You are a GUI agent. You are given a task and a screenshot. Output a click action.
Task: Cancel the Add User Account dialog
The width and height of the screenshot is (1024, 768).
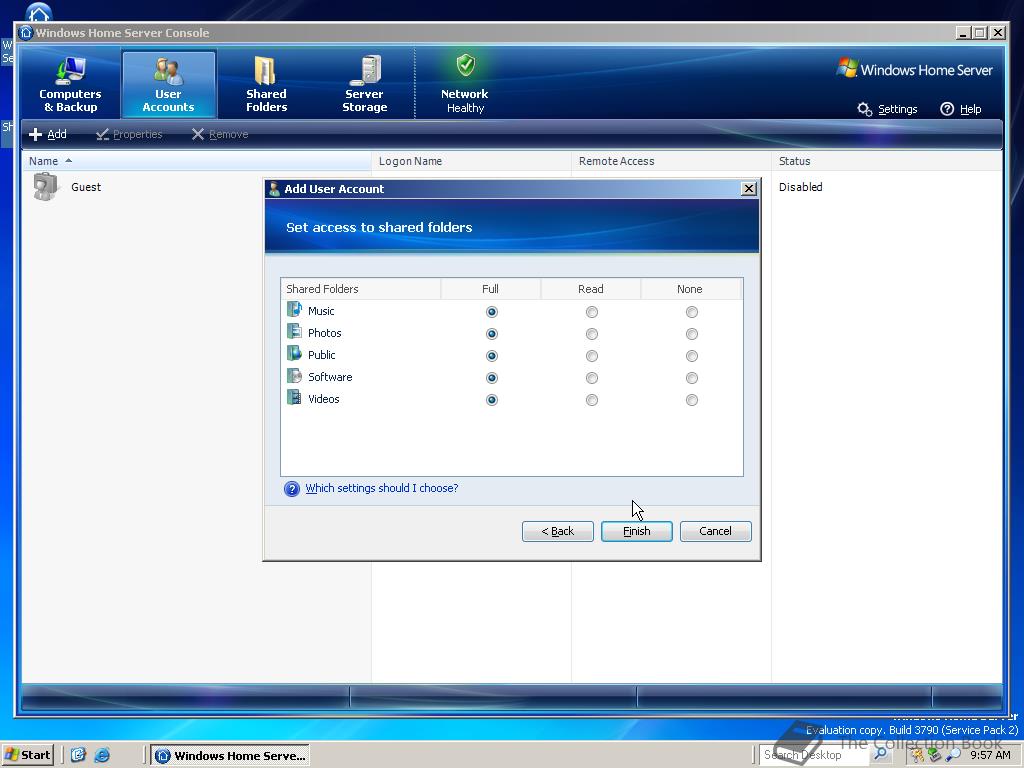716,532
